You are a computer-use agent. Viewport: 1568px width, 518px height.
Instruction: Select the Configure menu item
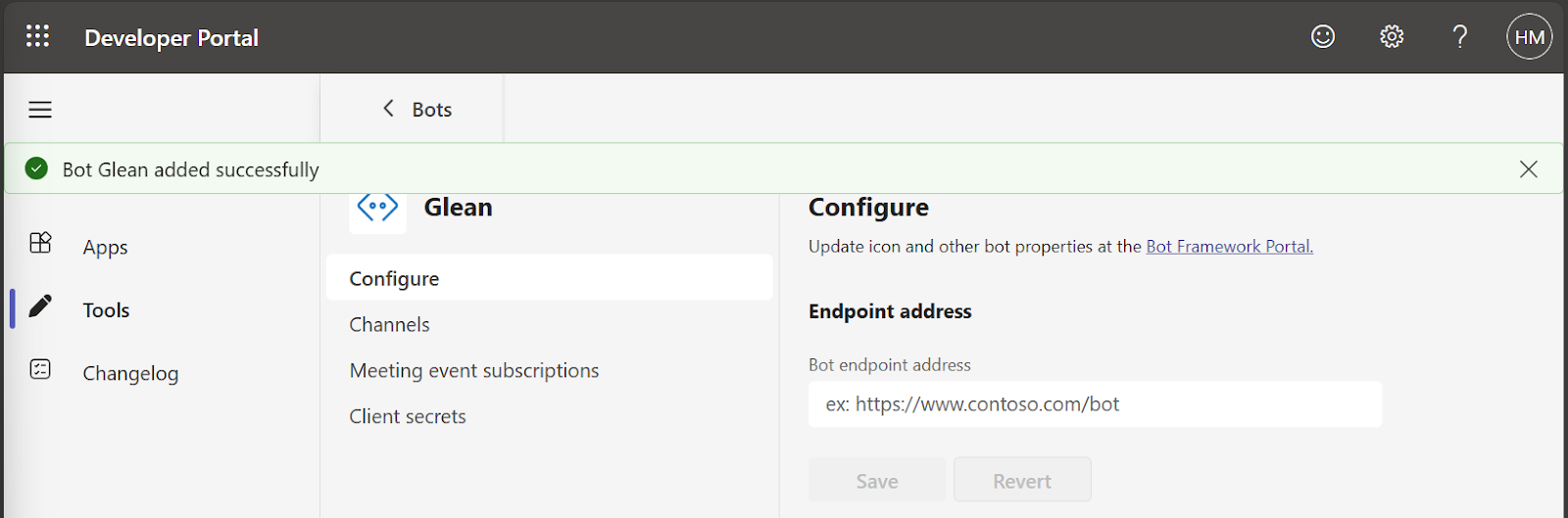pyautogui.click(x=394, y=279)
